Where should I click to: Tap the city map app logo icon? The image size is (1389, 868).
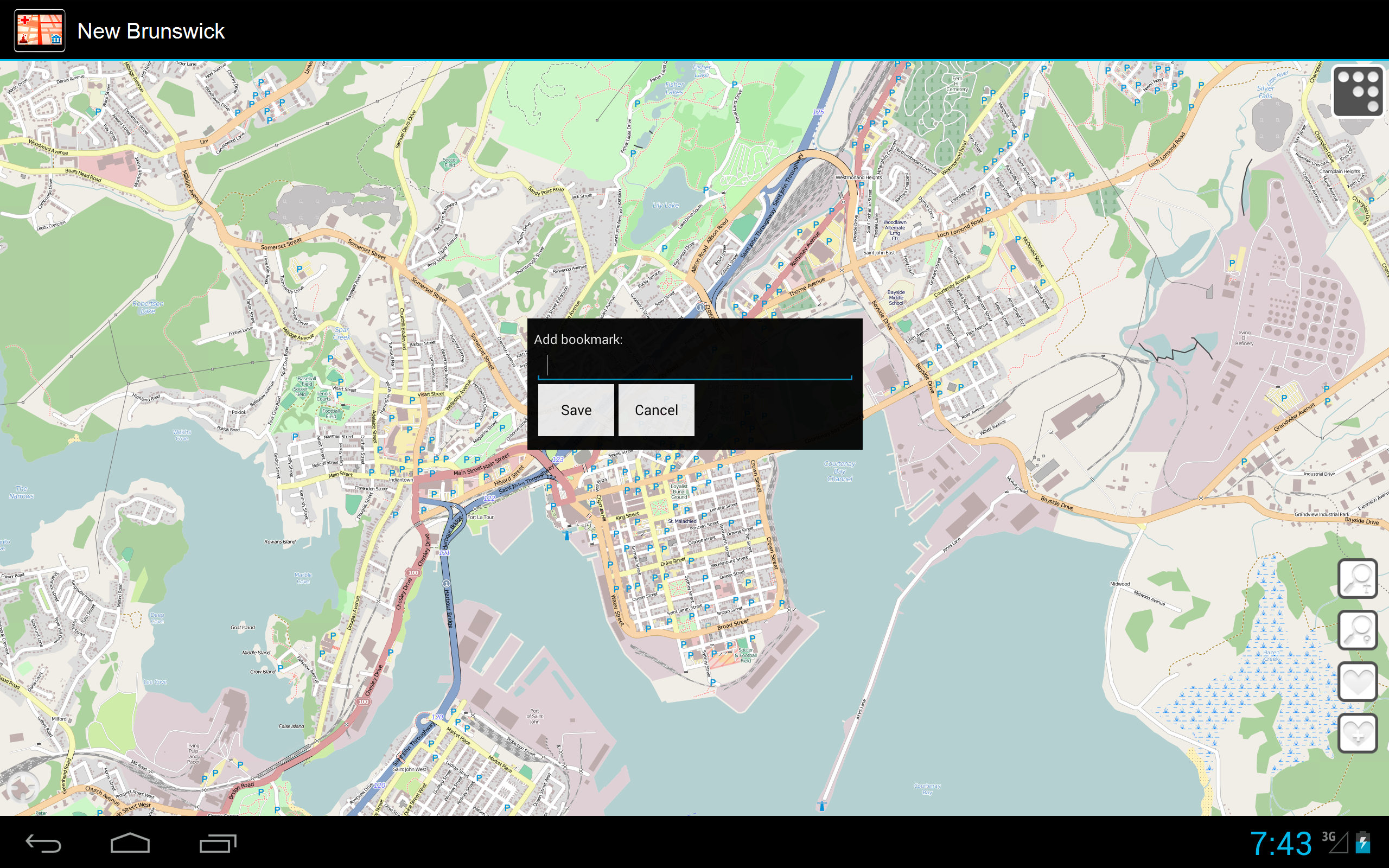pyautogui.click(x=39, y=30)
